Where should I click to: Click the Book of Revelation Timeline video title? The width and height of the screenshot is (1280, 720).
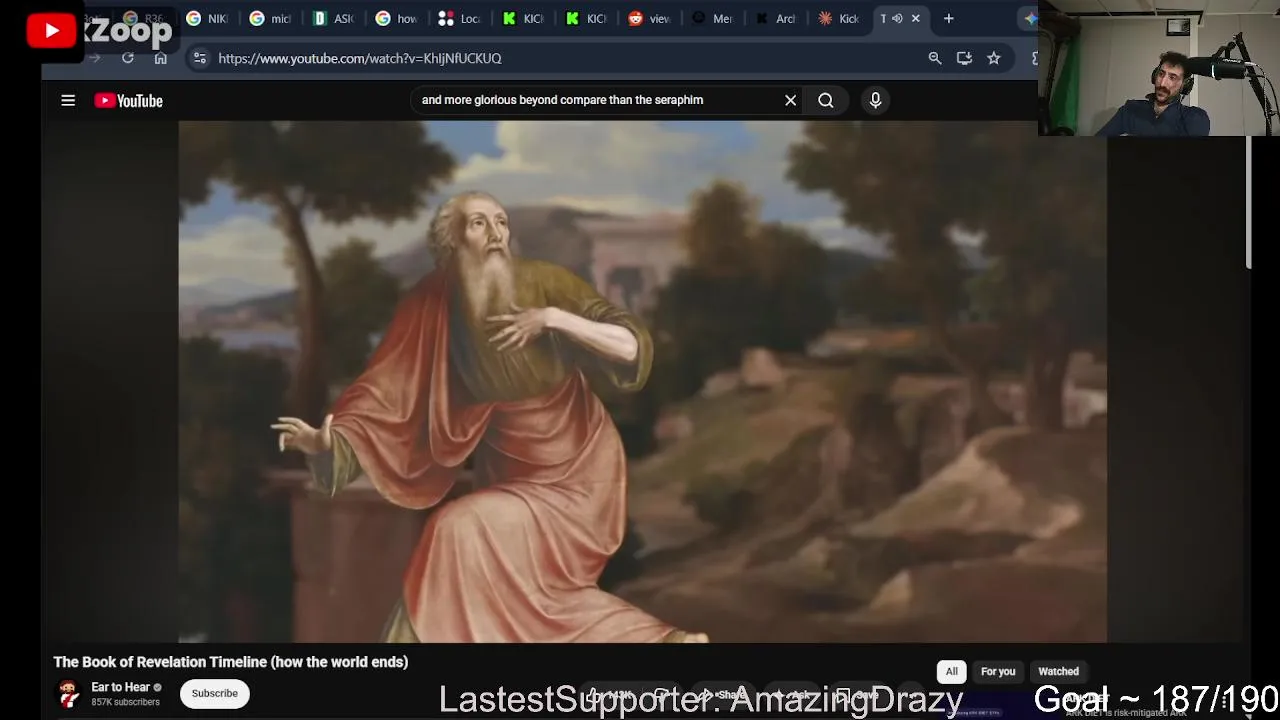[x=231, y=662]
